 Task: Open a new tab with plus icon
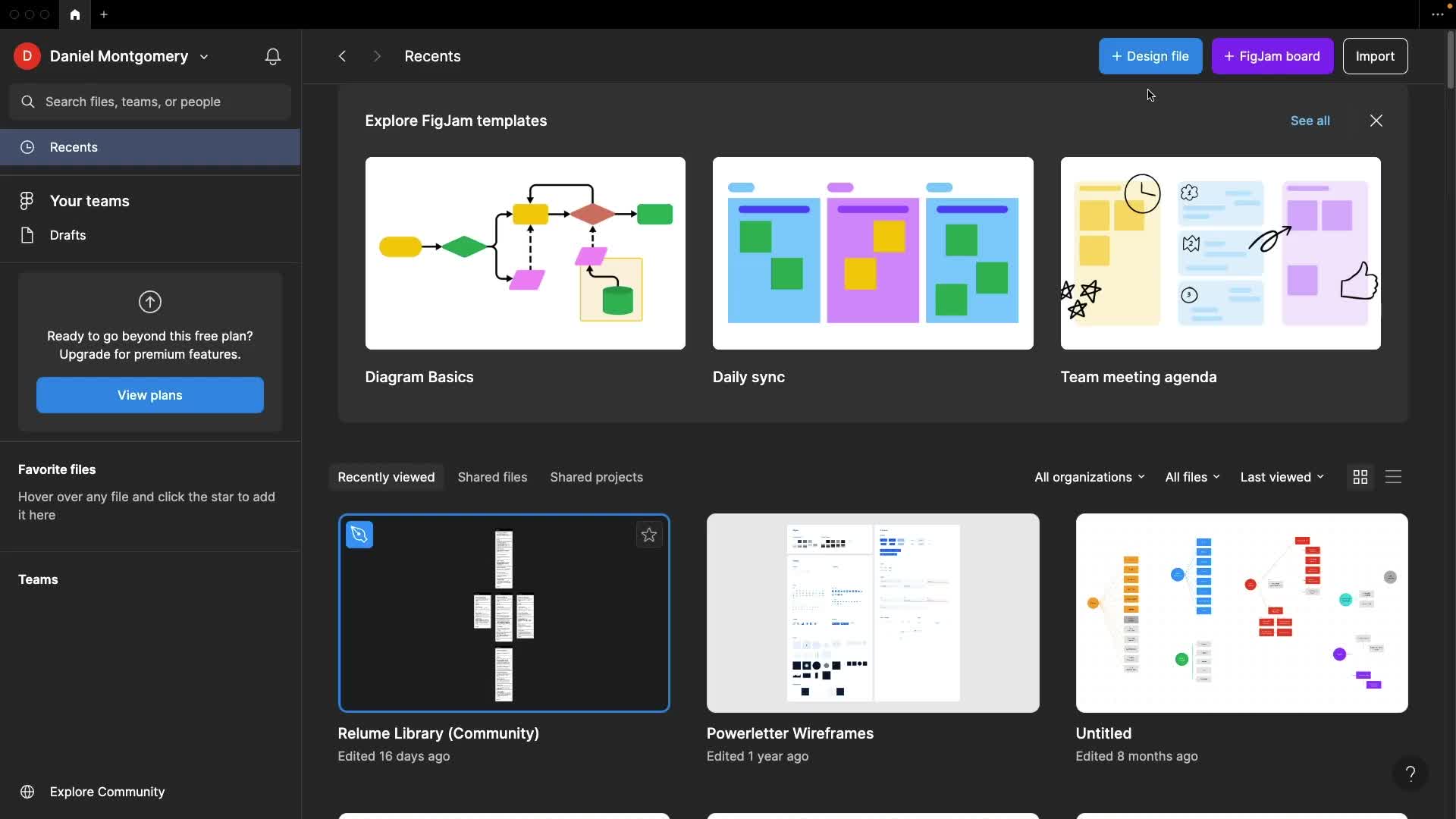tap(104, 14)
